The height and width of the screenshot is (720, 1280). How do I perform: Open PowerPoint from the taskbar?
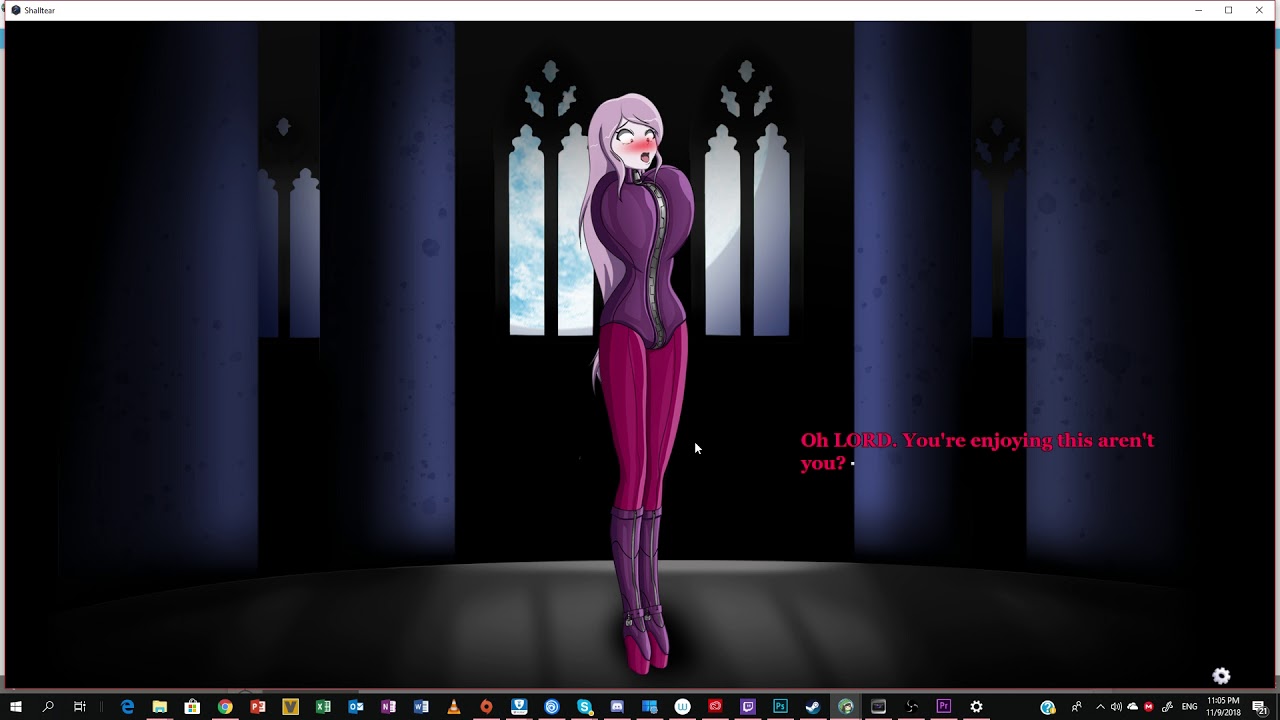[x=257, y=707]
